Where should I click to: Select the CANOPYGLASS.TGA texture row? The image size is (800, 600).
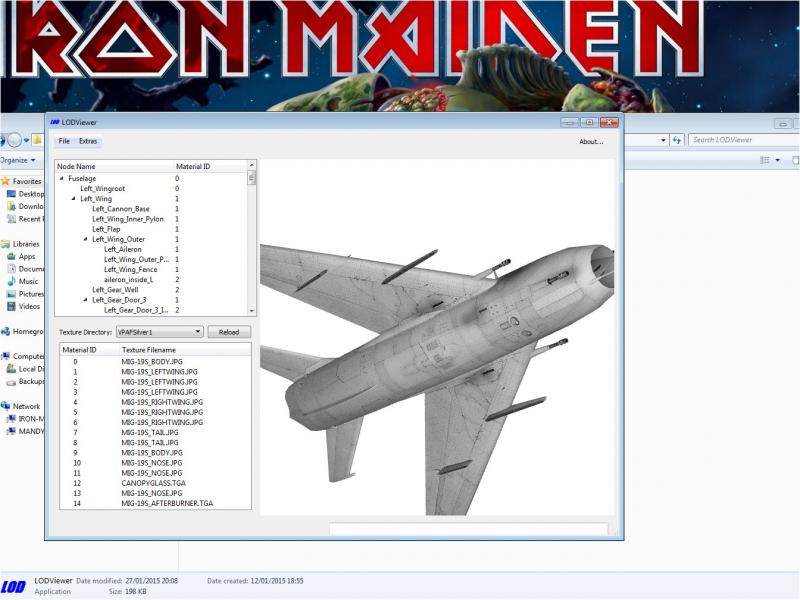tap(156, 483)
